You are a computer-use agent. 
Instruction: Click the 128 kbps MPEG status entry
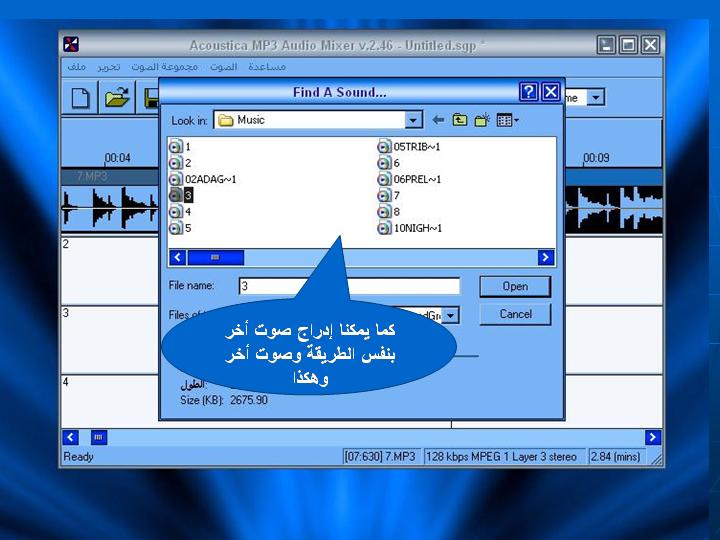coord(504,457)
